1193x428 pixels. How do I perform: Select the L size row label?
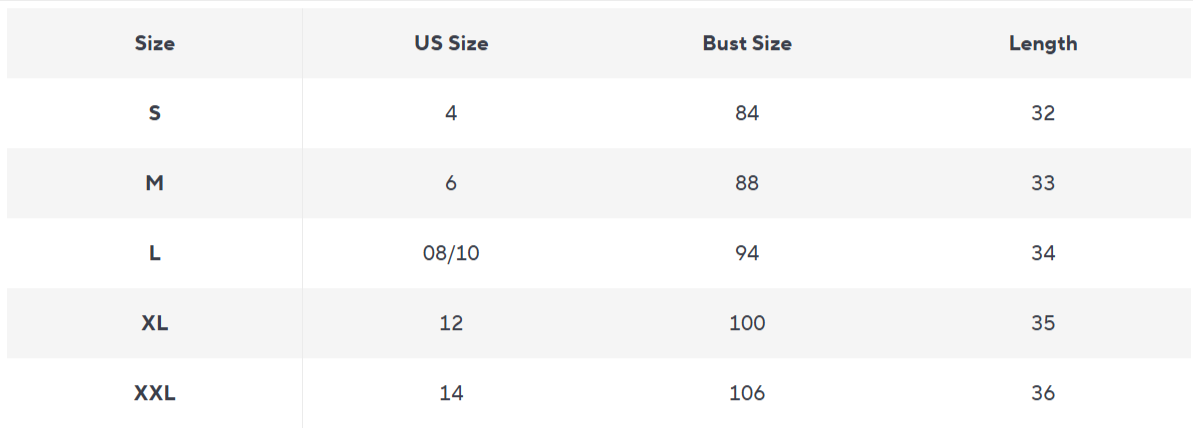155,253
